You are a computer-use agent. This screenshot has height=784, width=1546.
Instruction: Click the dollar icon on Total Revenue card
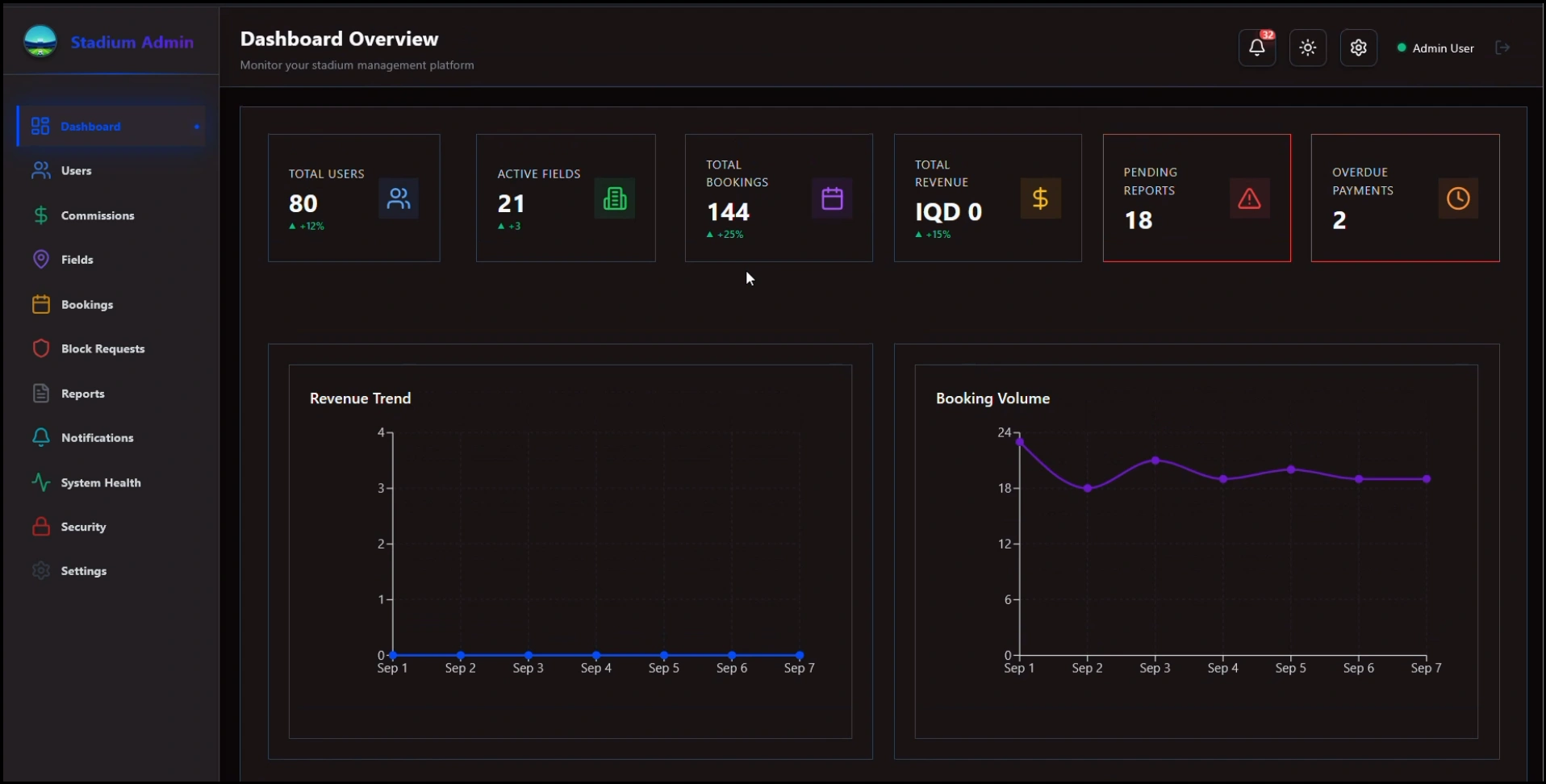(1041, 198)
